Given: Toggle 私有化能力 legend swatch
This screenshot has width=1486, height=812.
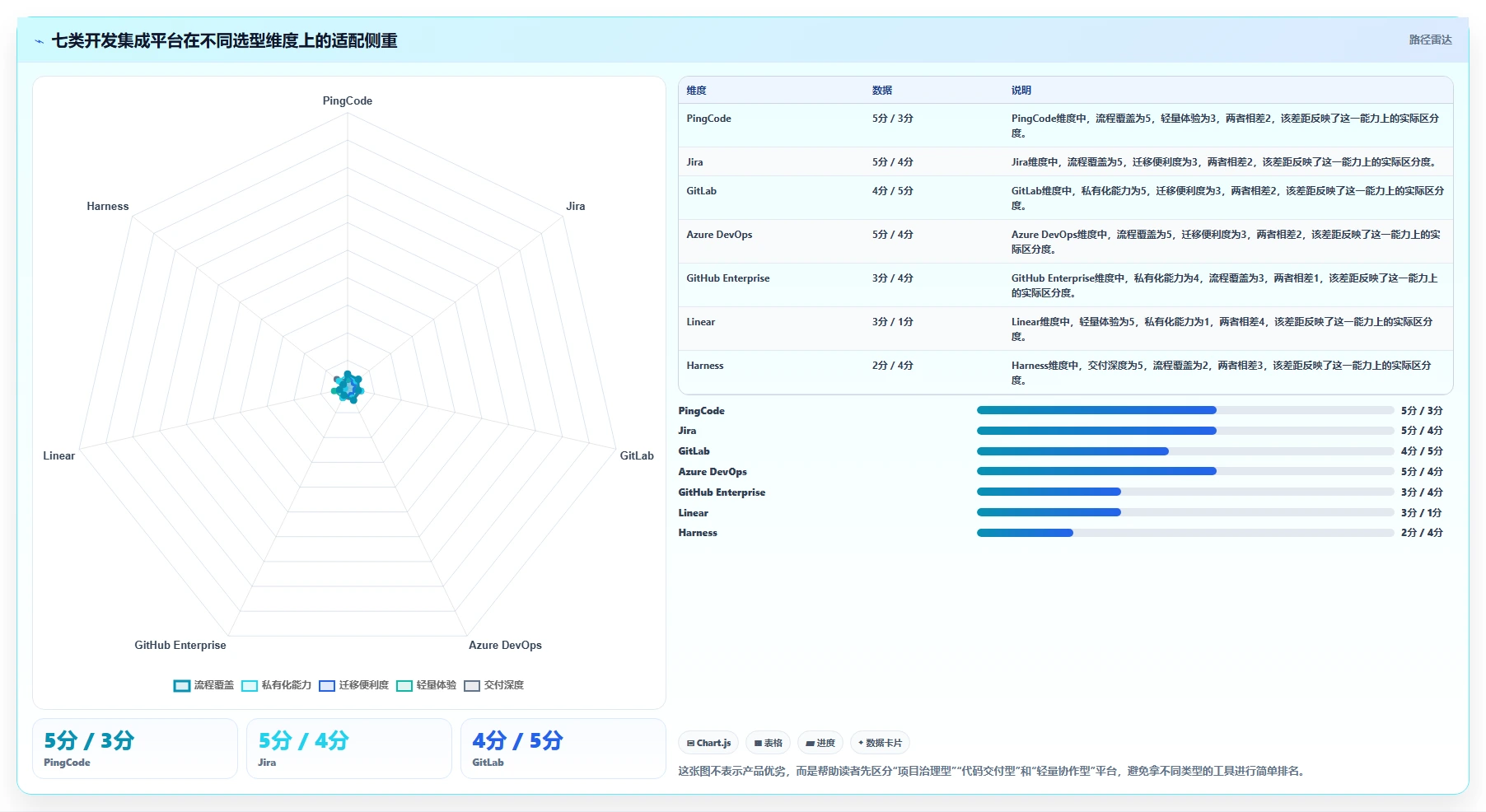Looking at the screenshot, I should [250, 685].
